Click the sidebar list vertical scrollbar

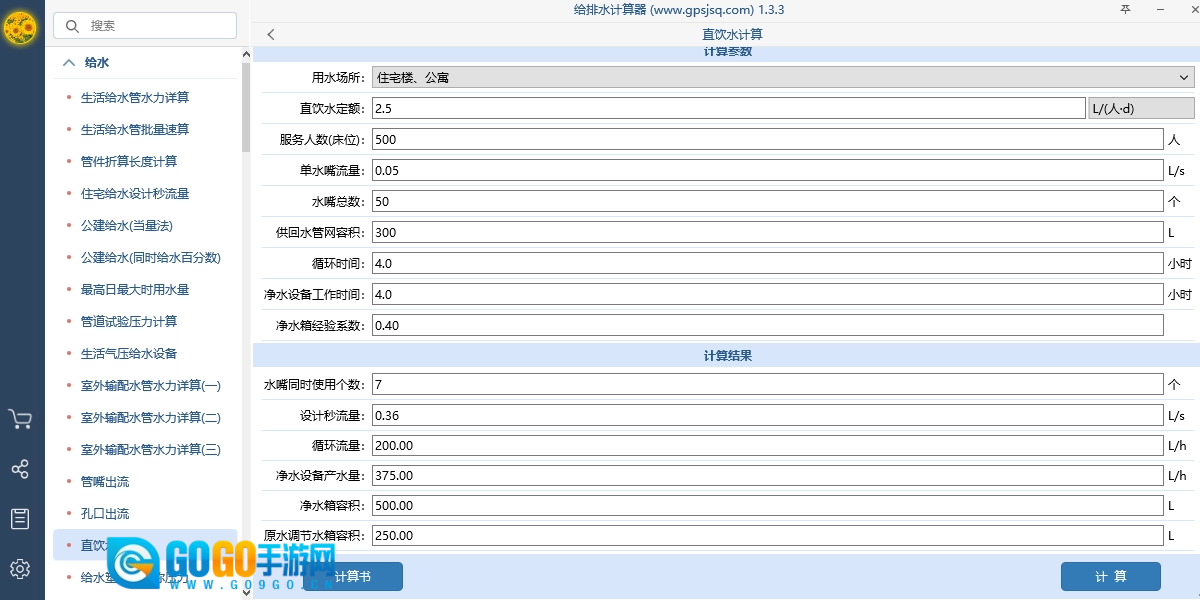coord(246,100)
